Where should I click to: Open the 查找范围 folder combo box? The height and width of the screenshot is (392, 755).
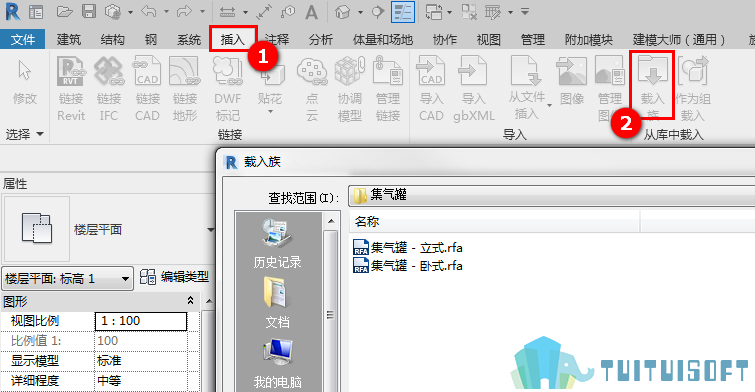click(x=551, y=195)
